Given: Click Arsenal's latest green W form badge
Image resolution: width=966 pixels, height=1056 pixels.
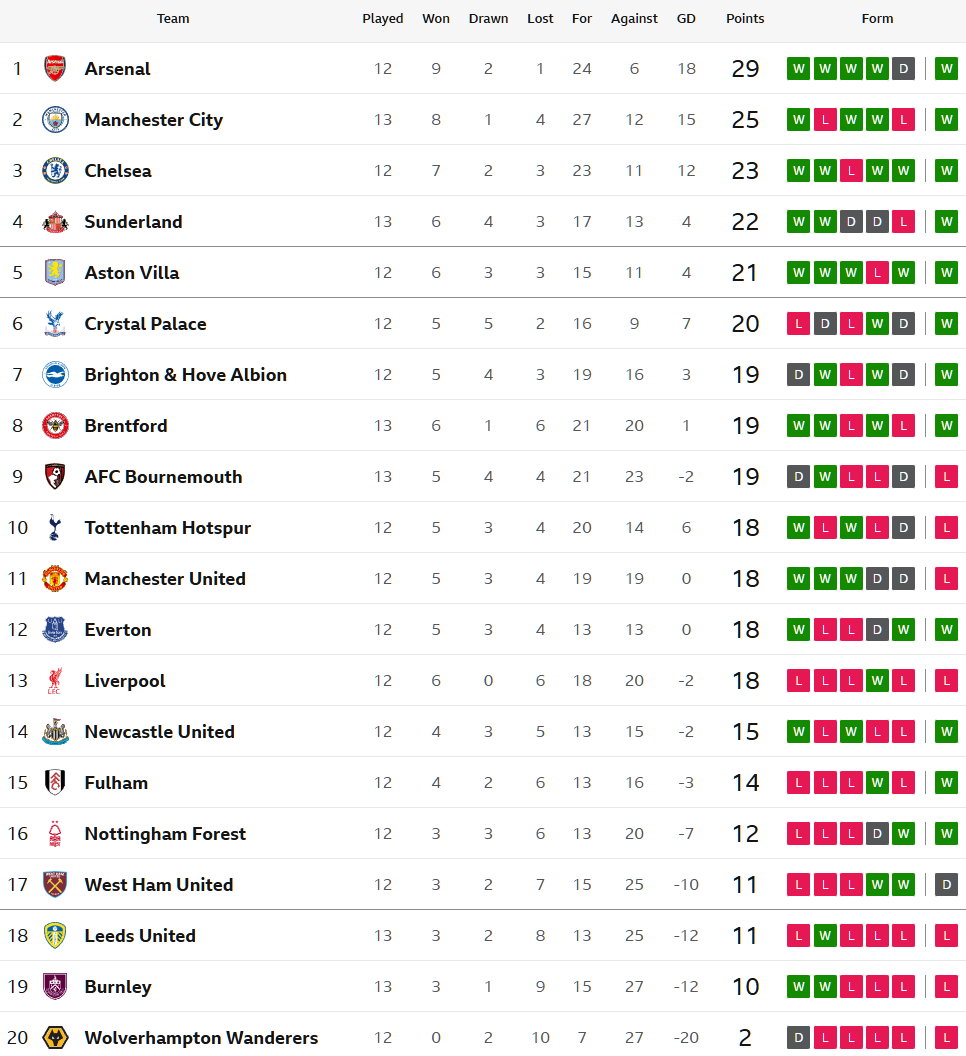Looking at the screenshot, I should pyautogui.click(x=946, y=68).
